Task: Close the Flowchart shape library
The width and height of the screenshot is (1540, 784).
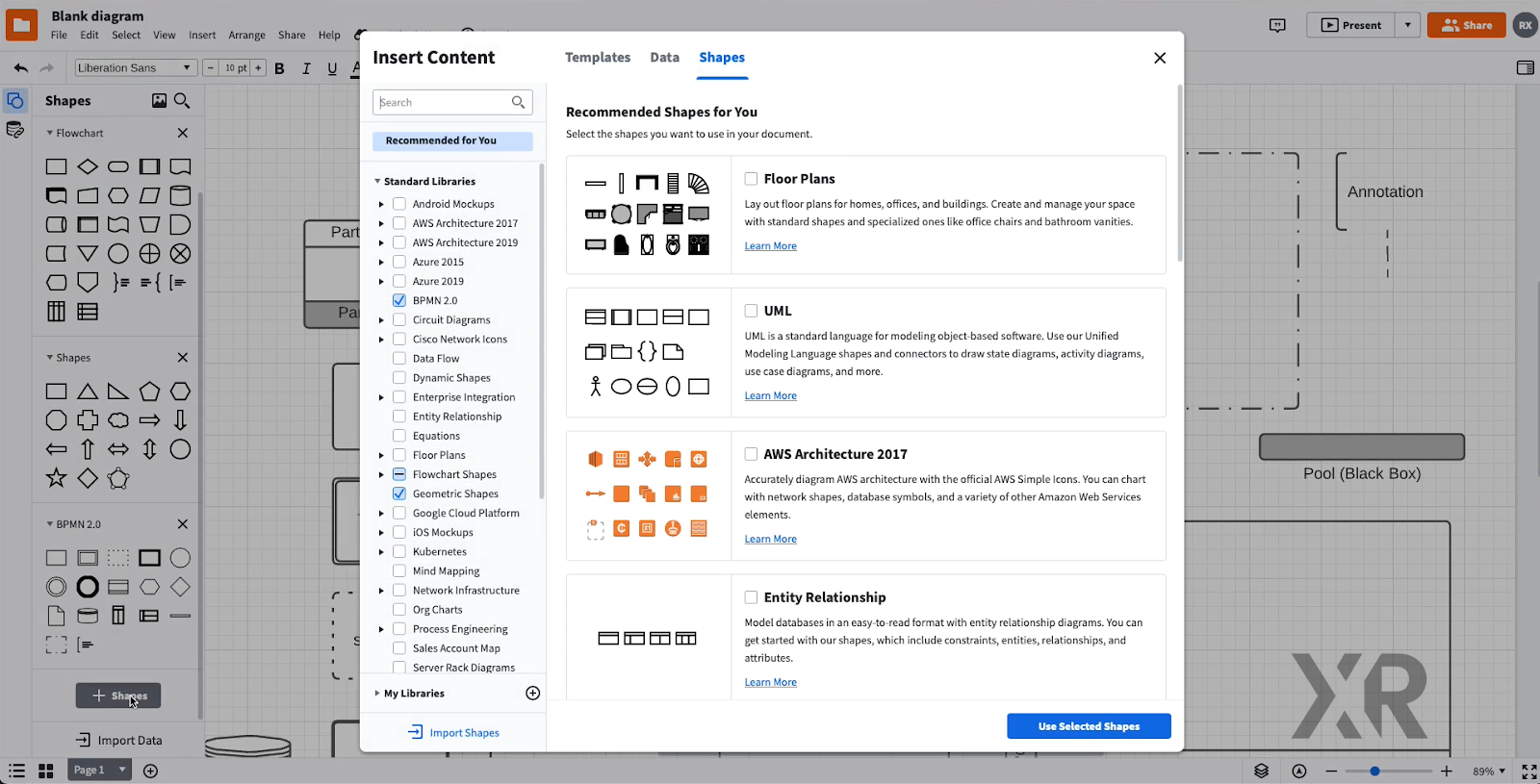Action: pyautogui.click(x=183, y=133)
